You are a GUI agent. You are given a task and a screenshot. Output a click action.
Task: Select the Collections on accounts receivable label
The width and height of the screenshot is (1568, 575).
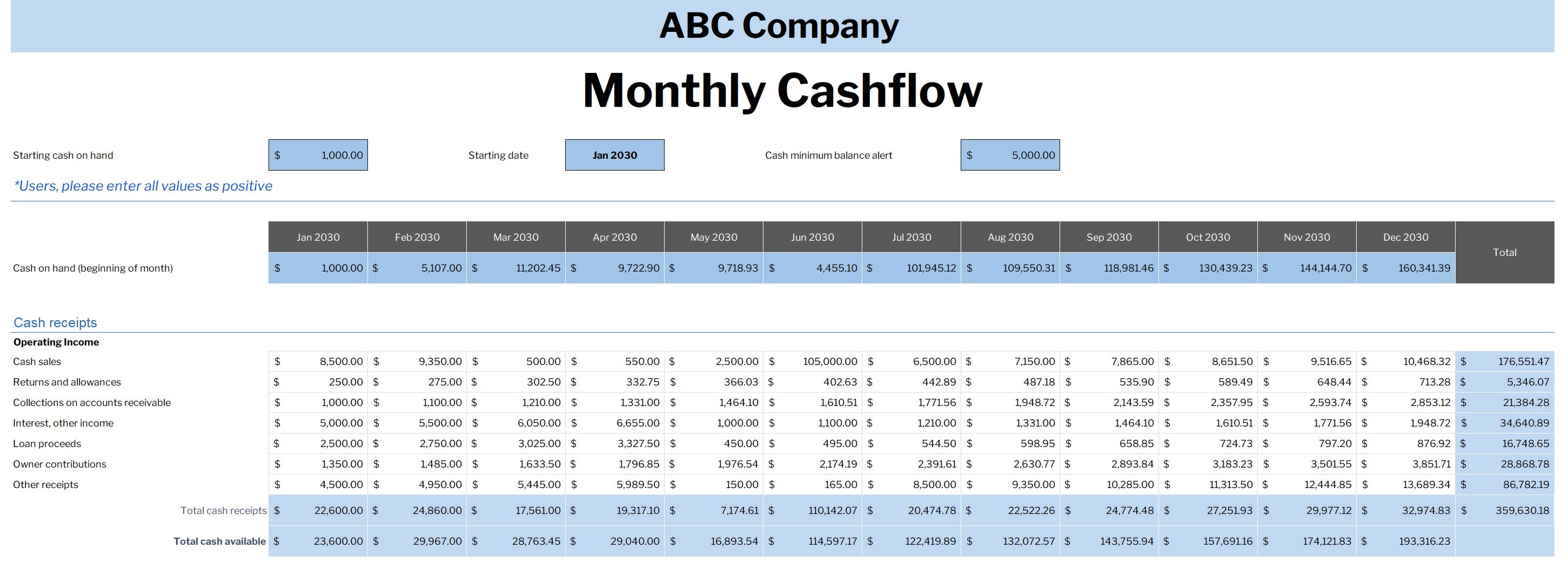point(92,402)
